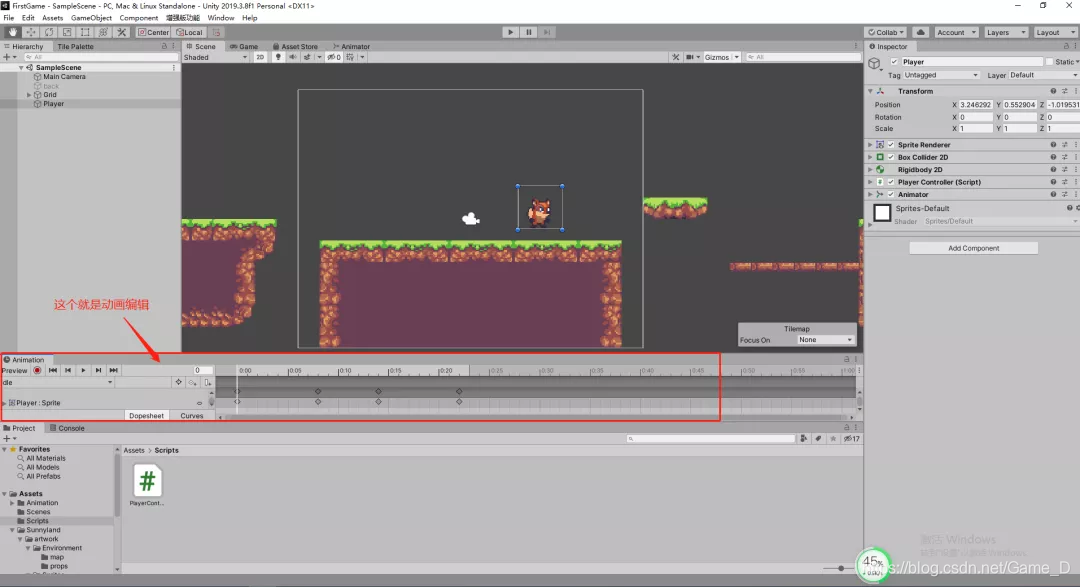
Task: Open the Account dropdown
Action: click(x=956, y=32)
